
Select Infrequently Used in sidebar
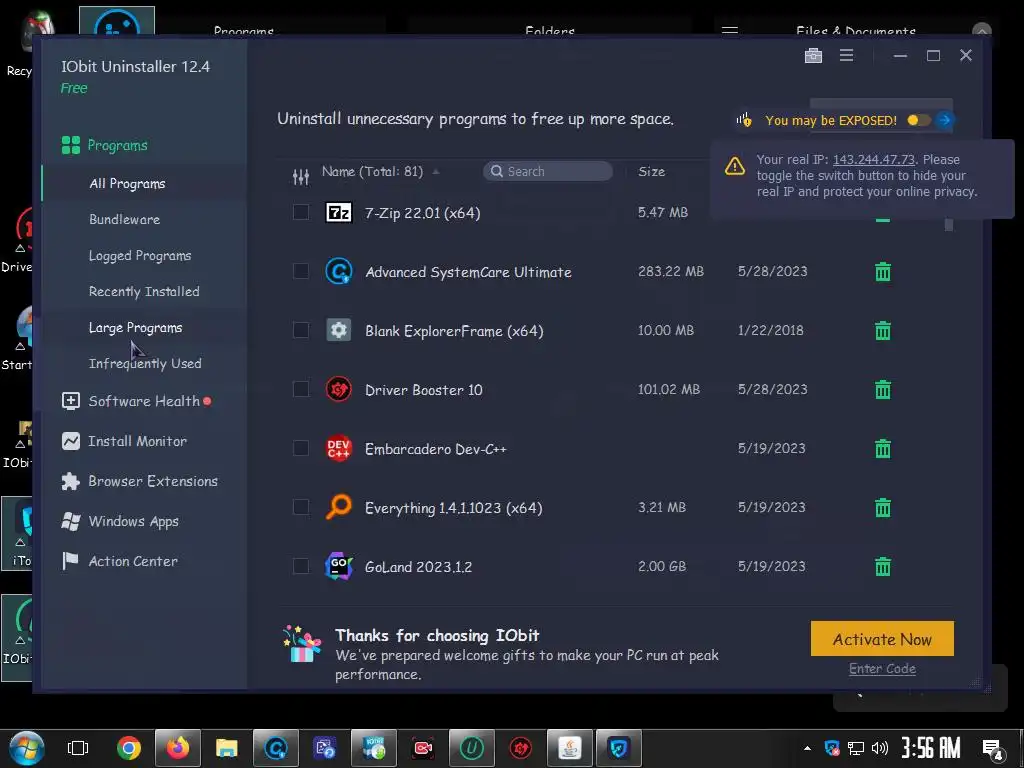(145, 363)
